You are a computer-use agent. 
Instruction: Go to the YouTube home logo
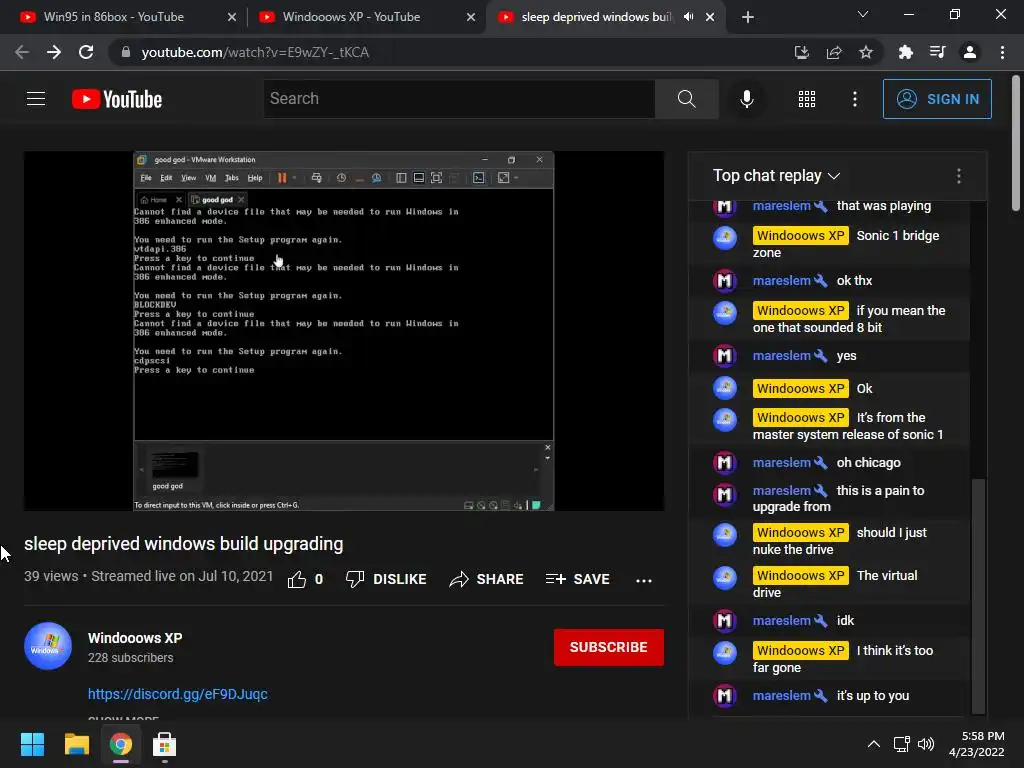tap(117, 99)
